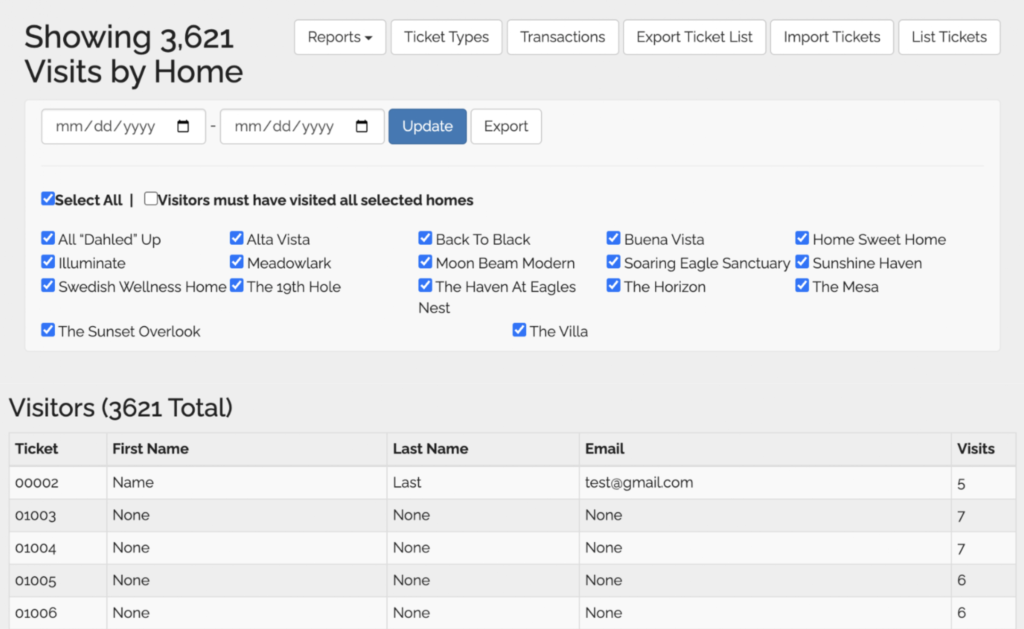This screenshot has height=629, width=1024.
Task: Select the ticket 01003 row
Action: pos(36,515)
